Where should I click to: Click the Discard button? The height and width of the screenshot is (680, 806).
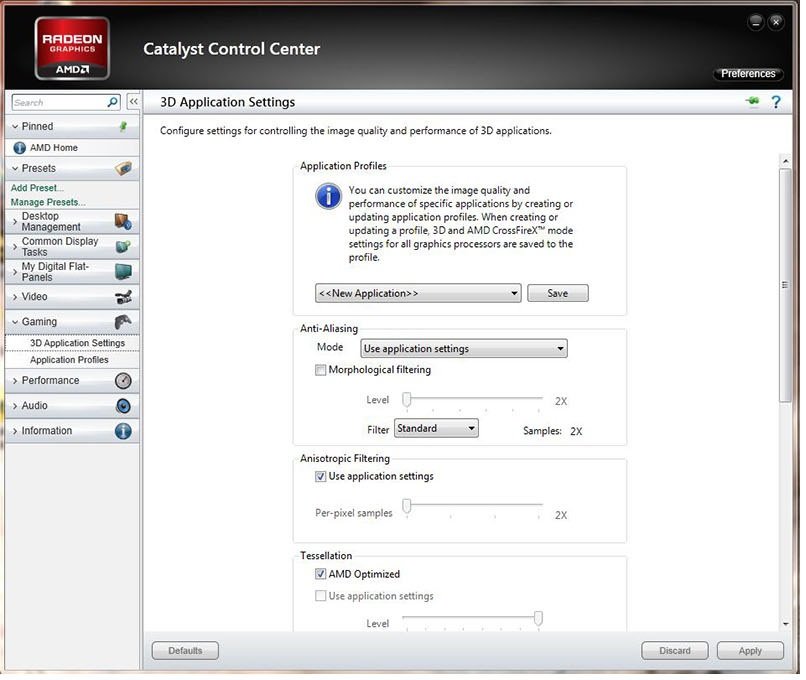(x=675, y=651)
